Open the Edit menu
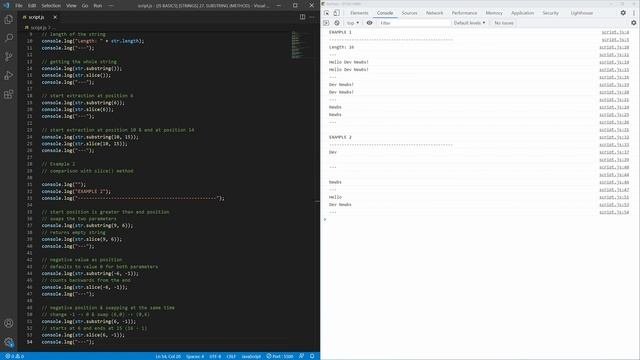 click(32, 6)
